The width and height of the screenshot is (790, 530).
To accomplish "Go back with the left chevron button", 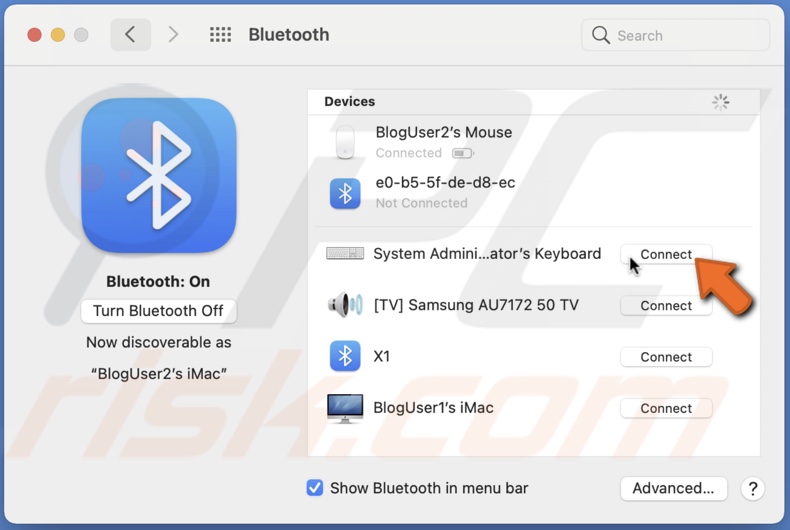I will [130, 35].
